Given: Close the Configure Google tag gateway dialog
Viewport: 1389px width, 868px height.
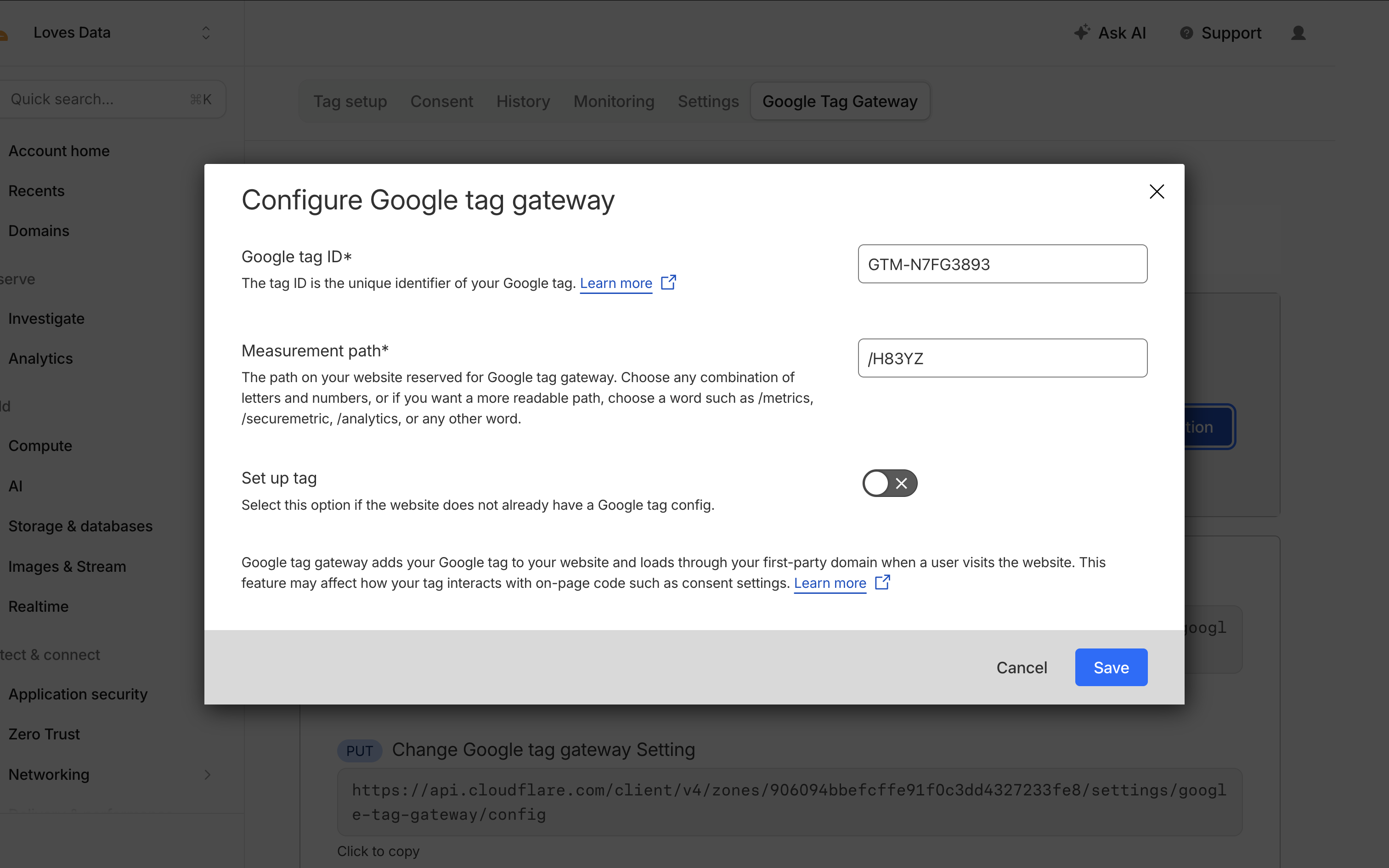Looking at the screenshot, I should [x=1157, y=191].
